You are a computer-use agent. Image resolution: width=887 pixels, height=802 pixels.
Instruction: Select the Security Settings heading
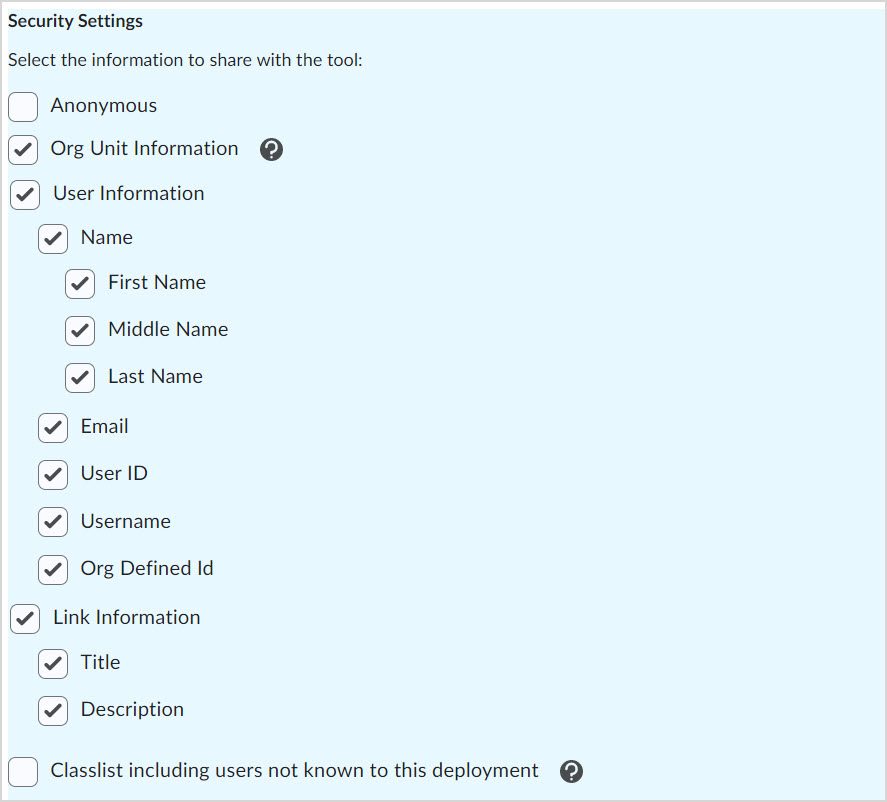[x=75, y=21]
